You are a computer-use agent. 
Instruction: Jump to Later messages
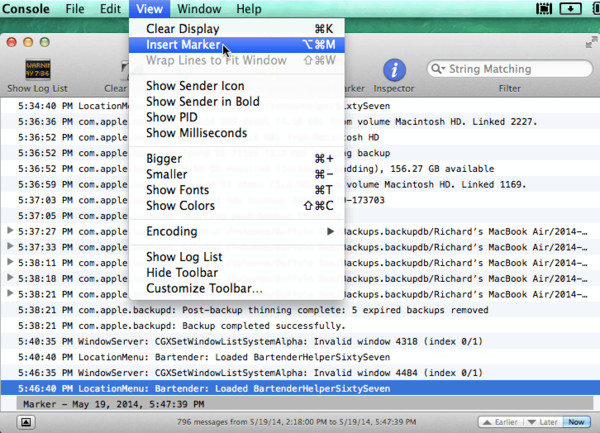(x=543, y=422)
